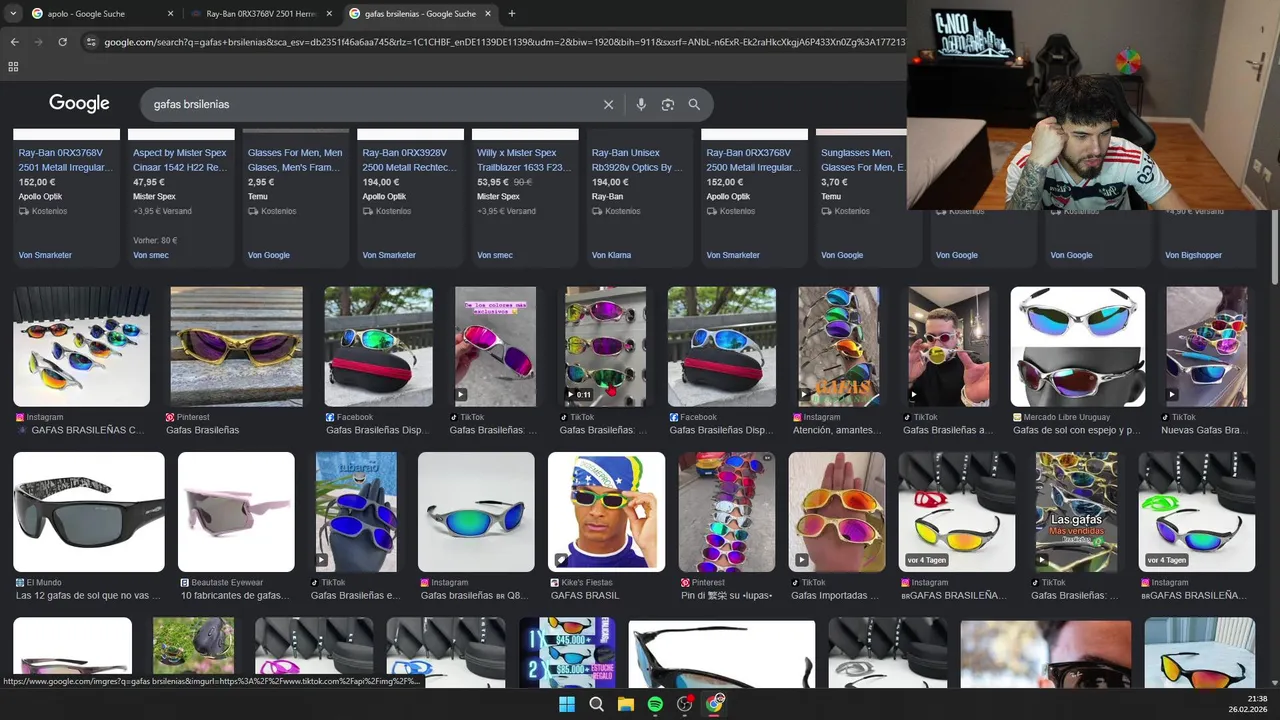Click the 'Von Bigshopper' label
The image size is (1280, 720).
tap(1193, 255)
